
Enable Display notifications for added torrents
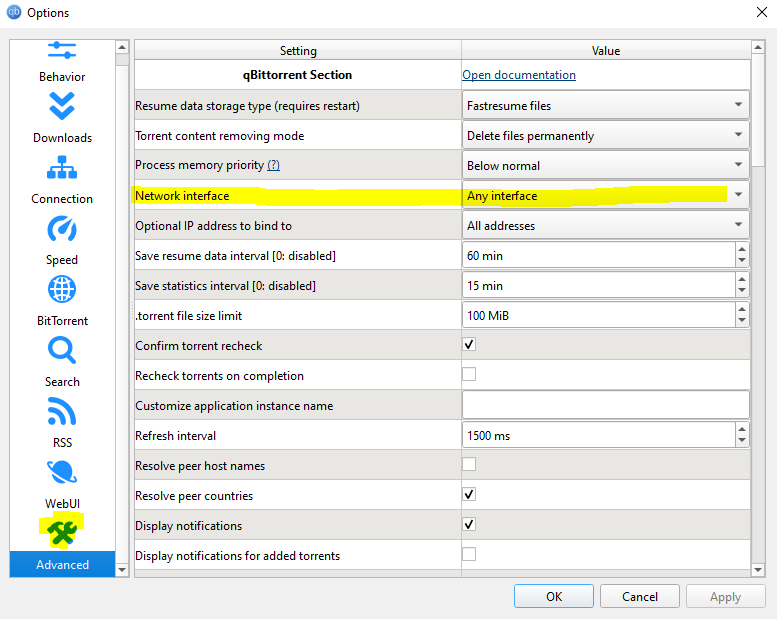[x=469, y=554]
